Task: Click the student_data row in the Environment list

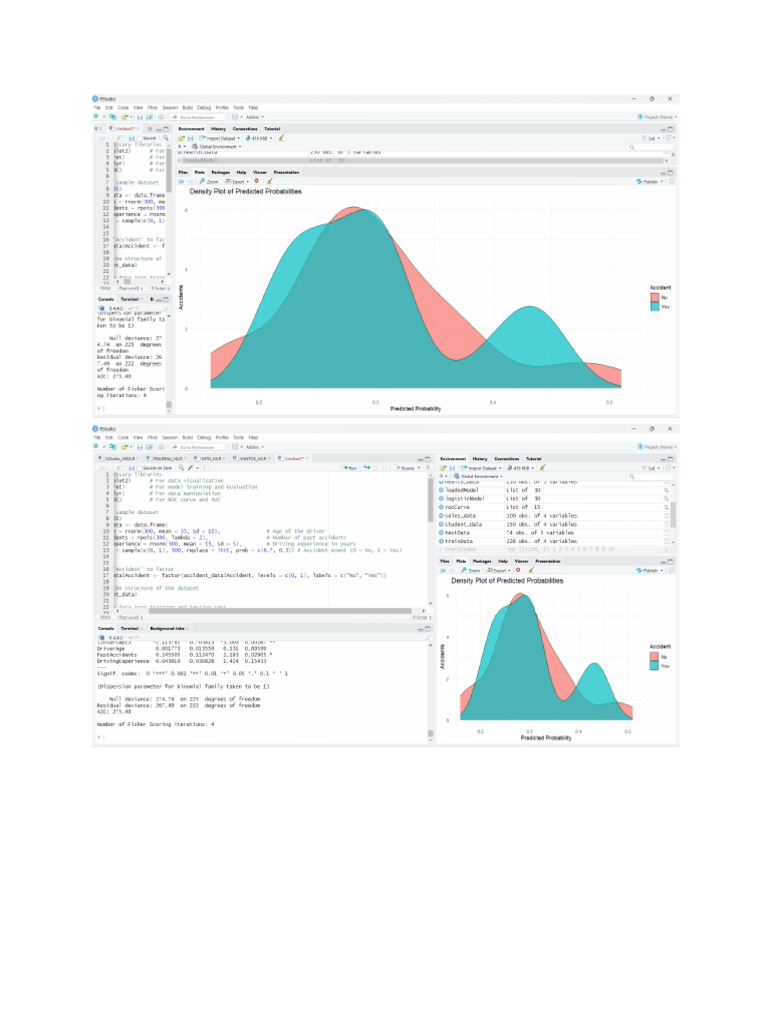Action: point(554,524)
